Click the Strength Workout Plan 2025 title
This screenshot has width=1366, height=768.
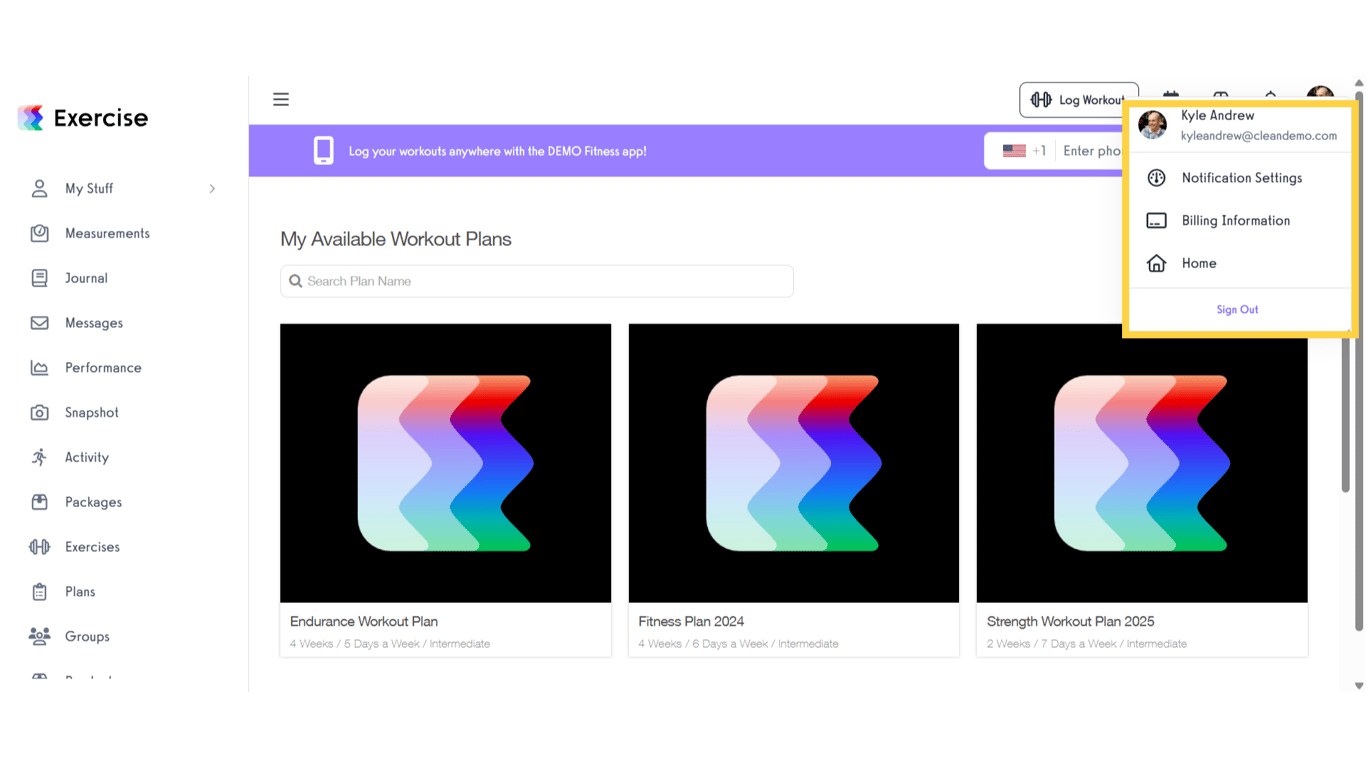(1070, 621)
